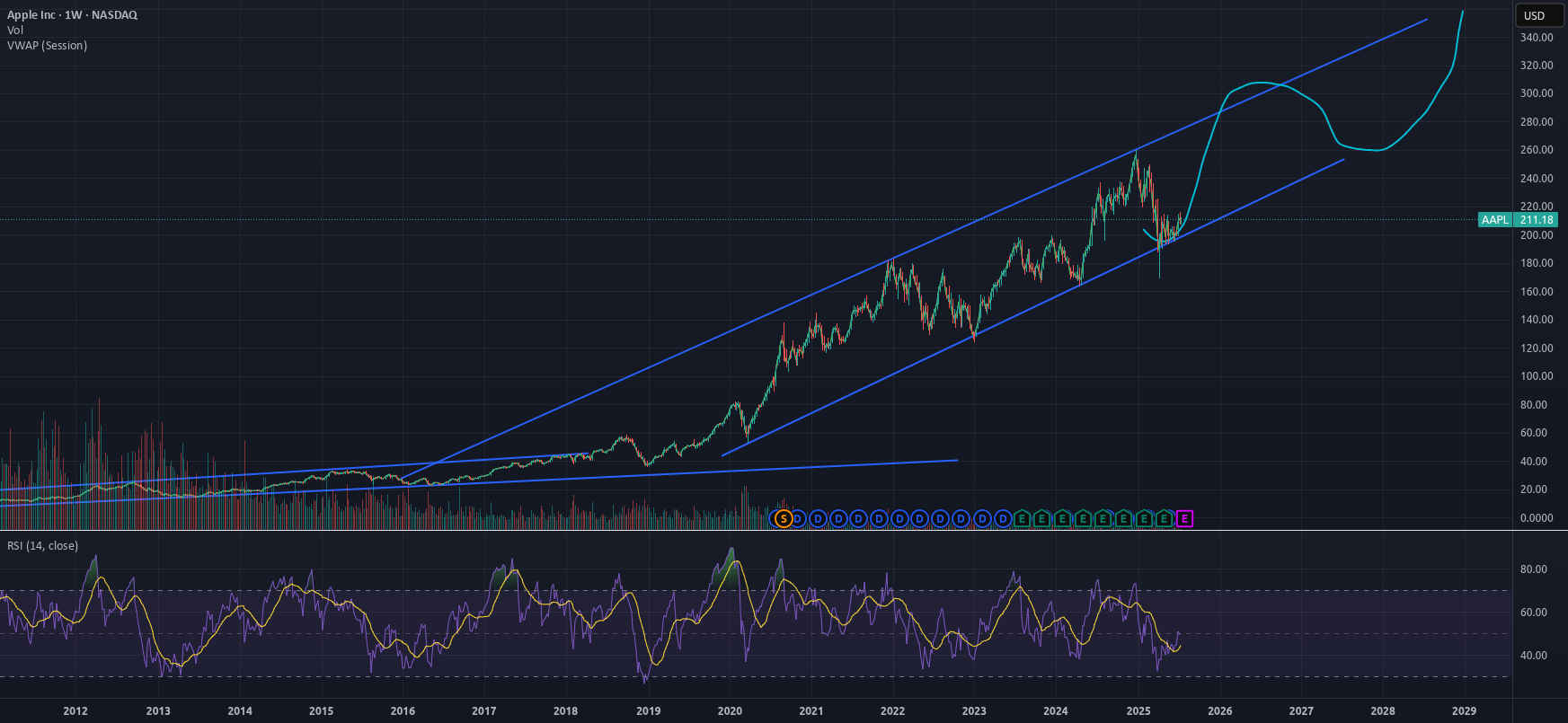Click the 2029 label on time axis
Viewport: 1568px width, 723px height.
click(1464, 711)
